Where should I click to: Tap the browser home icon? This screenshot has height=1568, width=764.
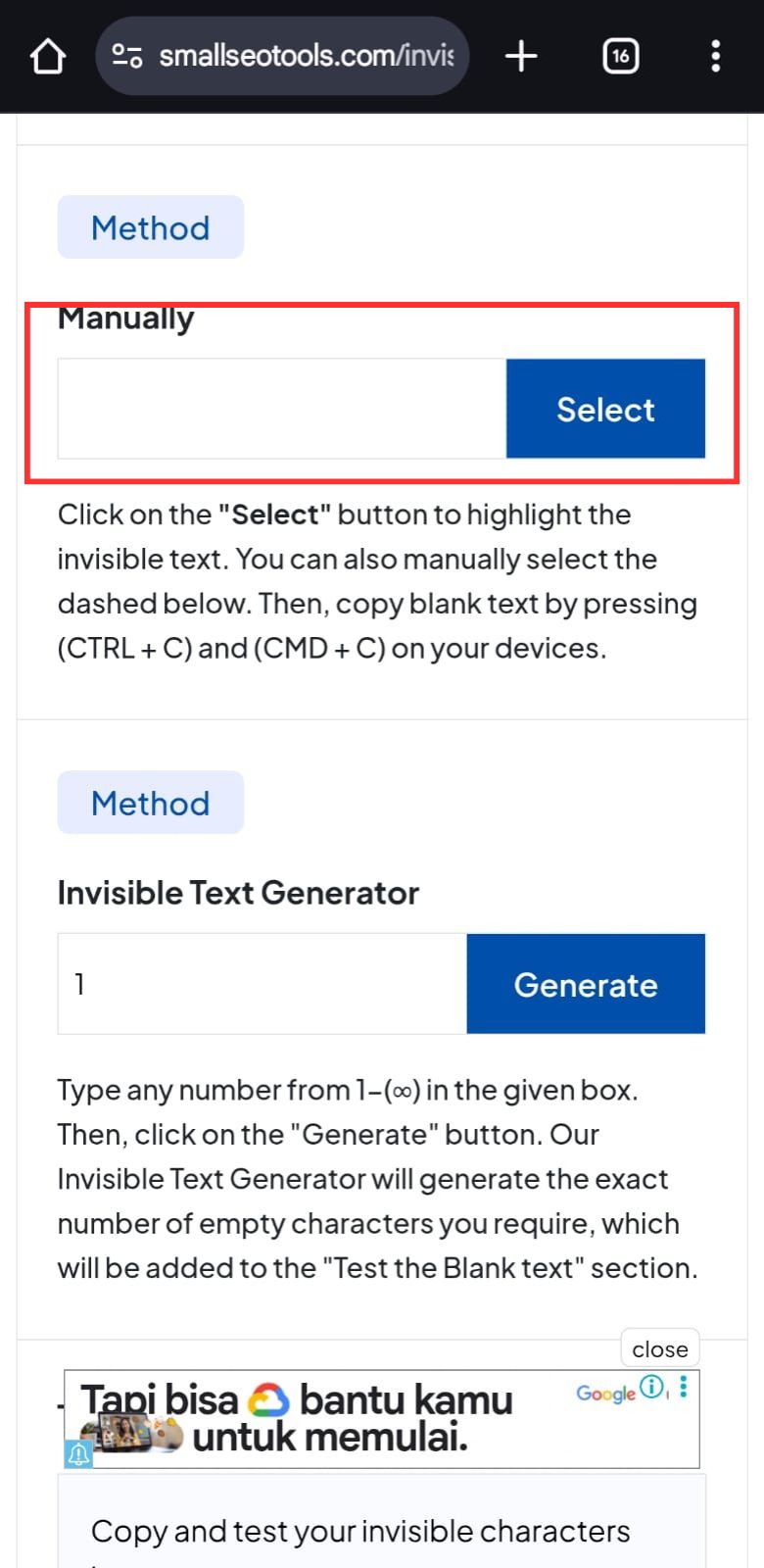48,57
